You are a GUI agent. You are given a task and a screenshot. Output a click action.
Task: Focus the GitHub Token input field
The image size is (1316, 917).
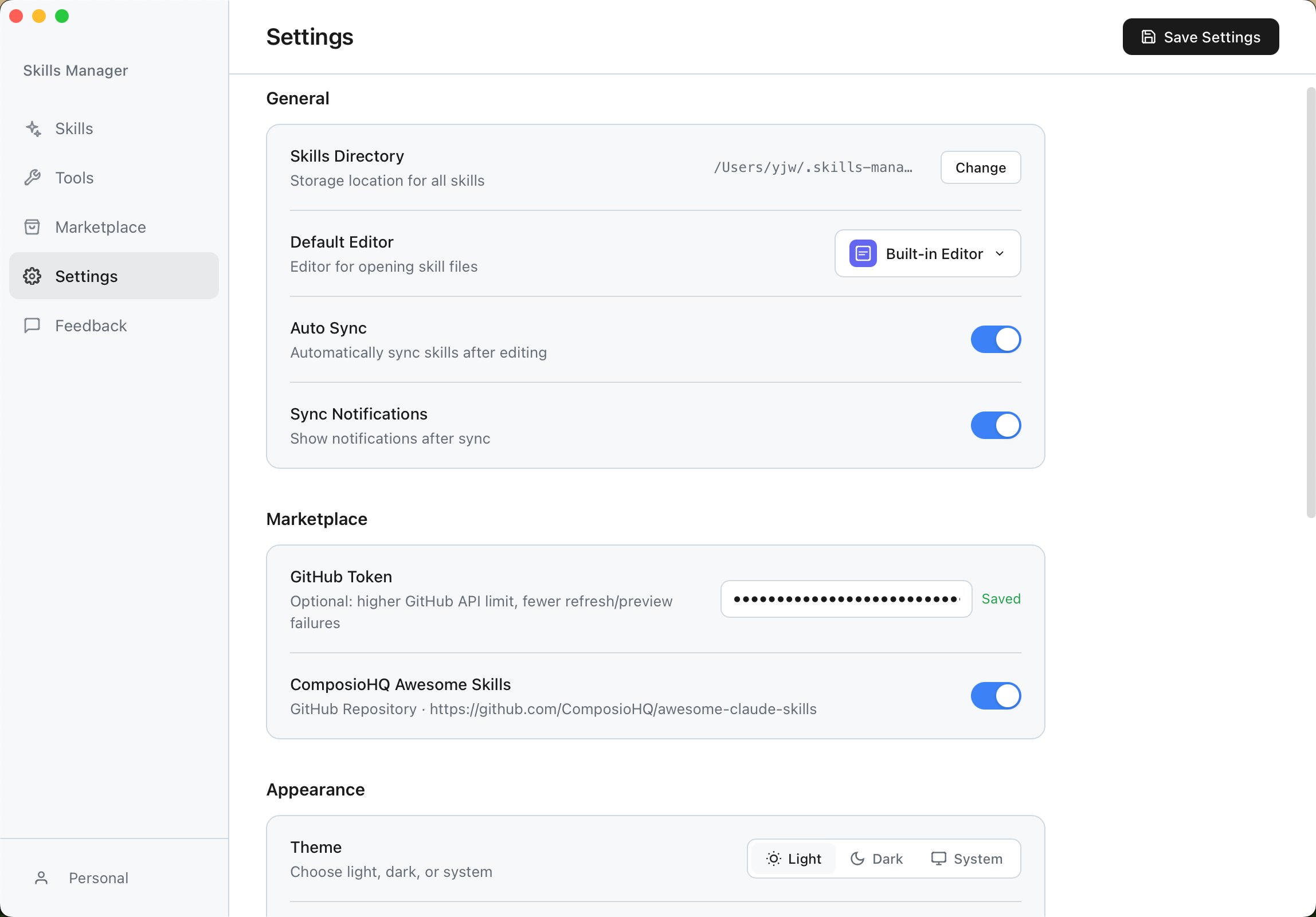click(x=846, y=599)
